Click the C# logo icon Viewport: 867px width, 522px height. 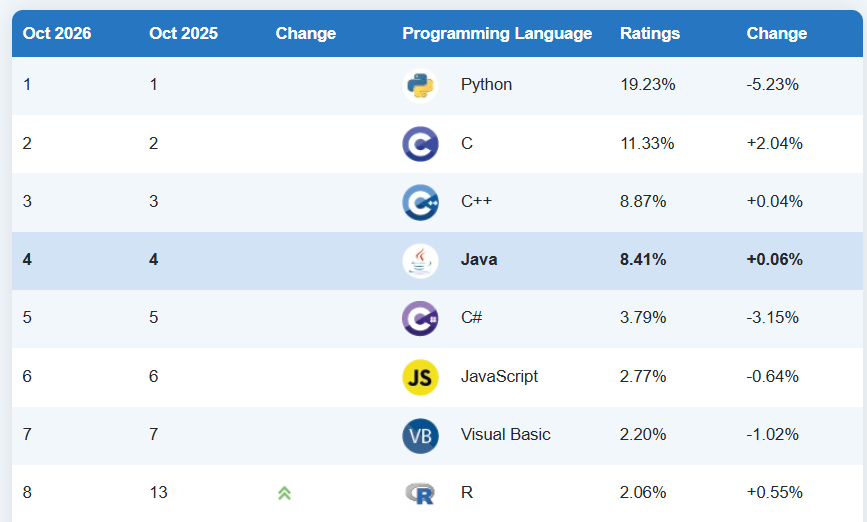pos(420,319)
